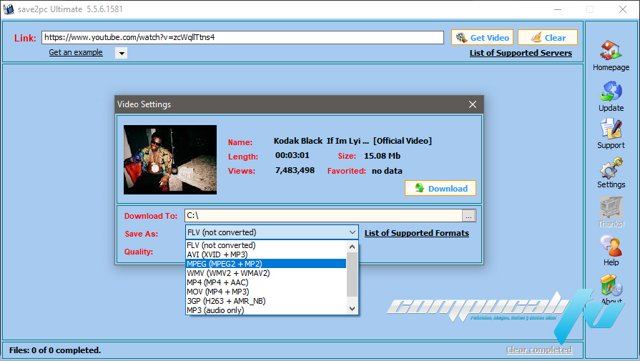This screenshot has height=361, width=640.
Task: Open the List of Supported Formats link
Action: pyautogui.click(x=416, y=233)
